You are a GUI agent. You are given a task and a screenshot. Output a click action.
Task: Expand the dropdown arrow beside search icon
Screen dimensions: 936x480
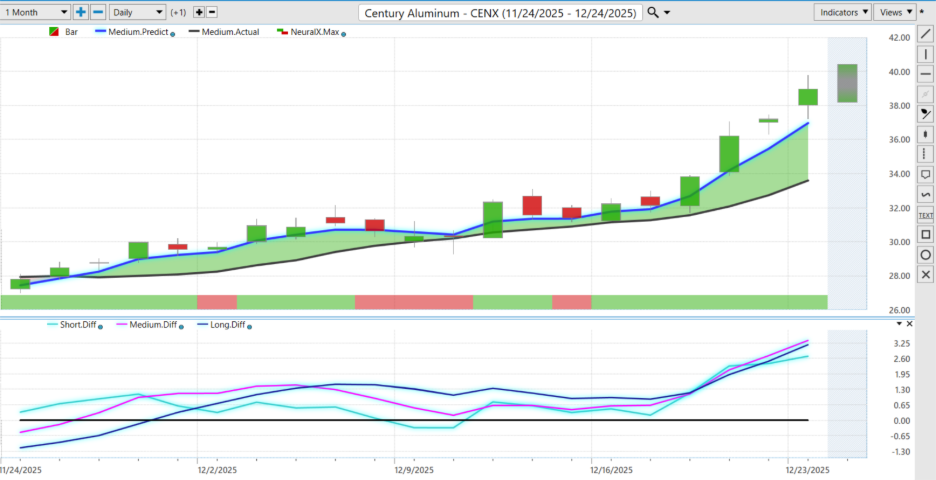668,12
